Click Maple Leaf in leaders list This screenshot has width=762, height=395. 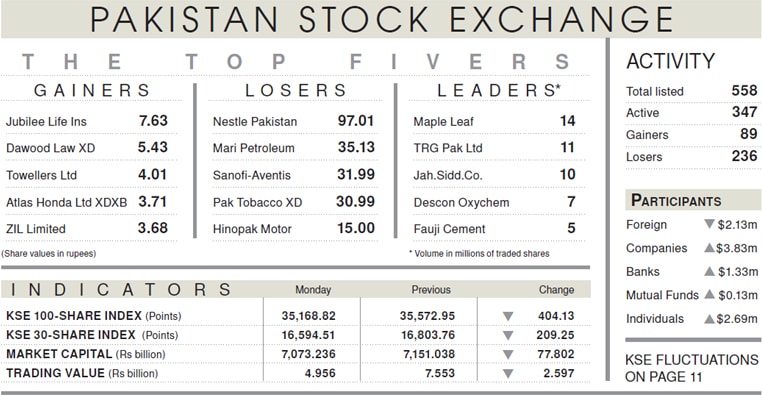point(443,121)
